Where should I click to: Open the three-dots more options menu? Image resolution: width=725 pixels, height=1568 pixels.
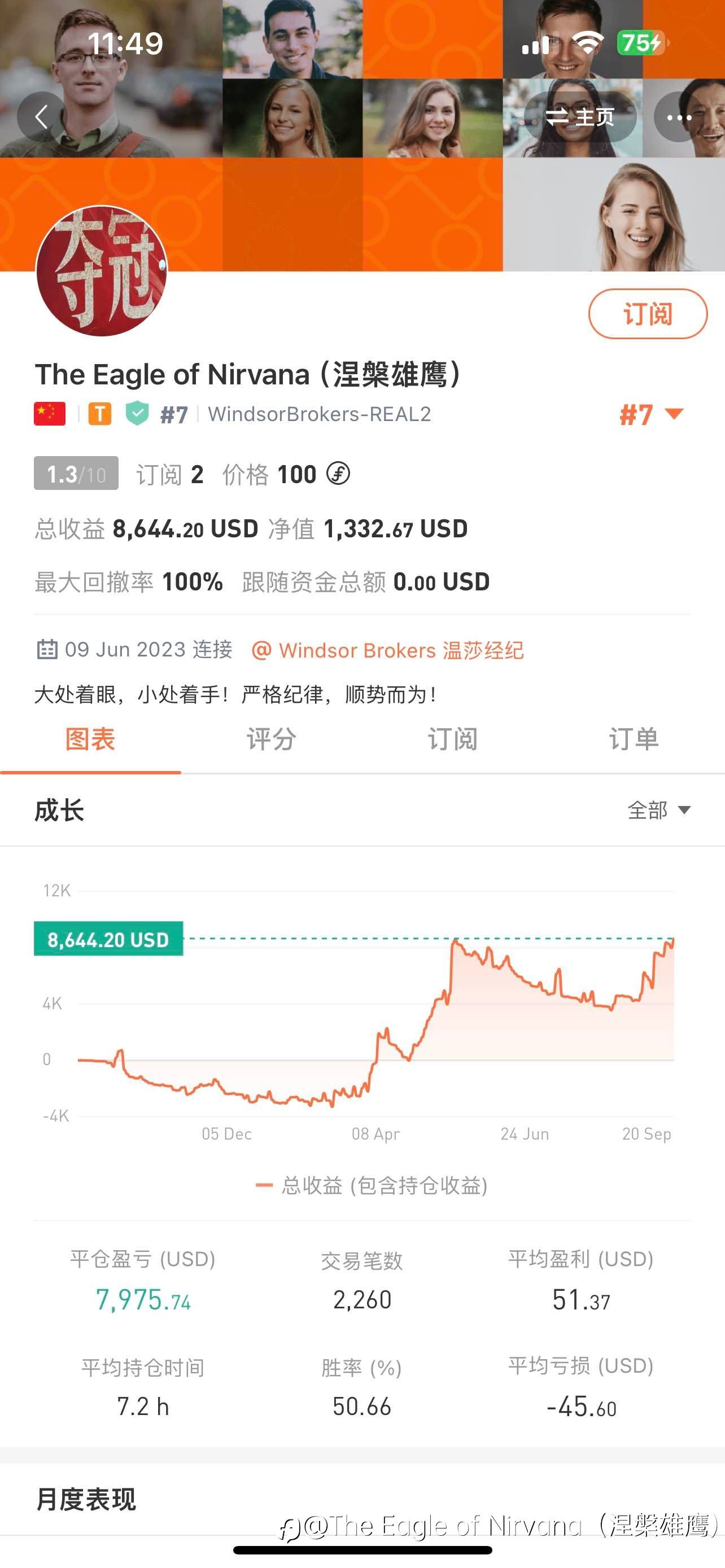pos(679,117)
